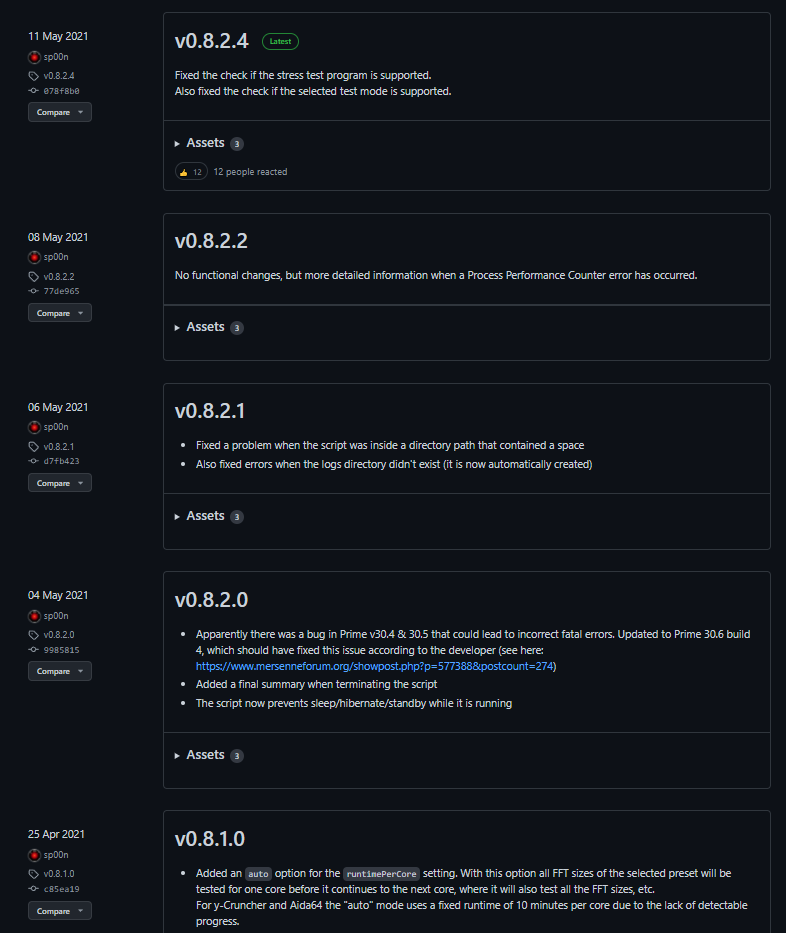786x933 pixels.
Task: Click the thumbs-up reaction with 12 count
Action: (x=191, y=172)
